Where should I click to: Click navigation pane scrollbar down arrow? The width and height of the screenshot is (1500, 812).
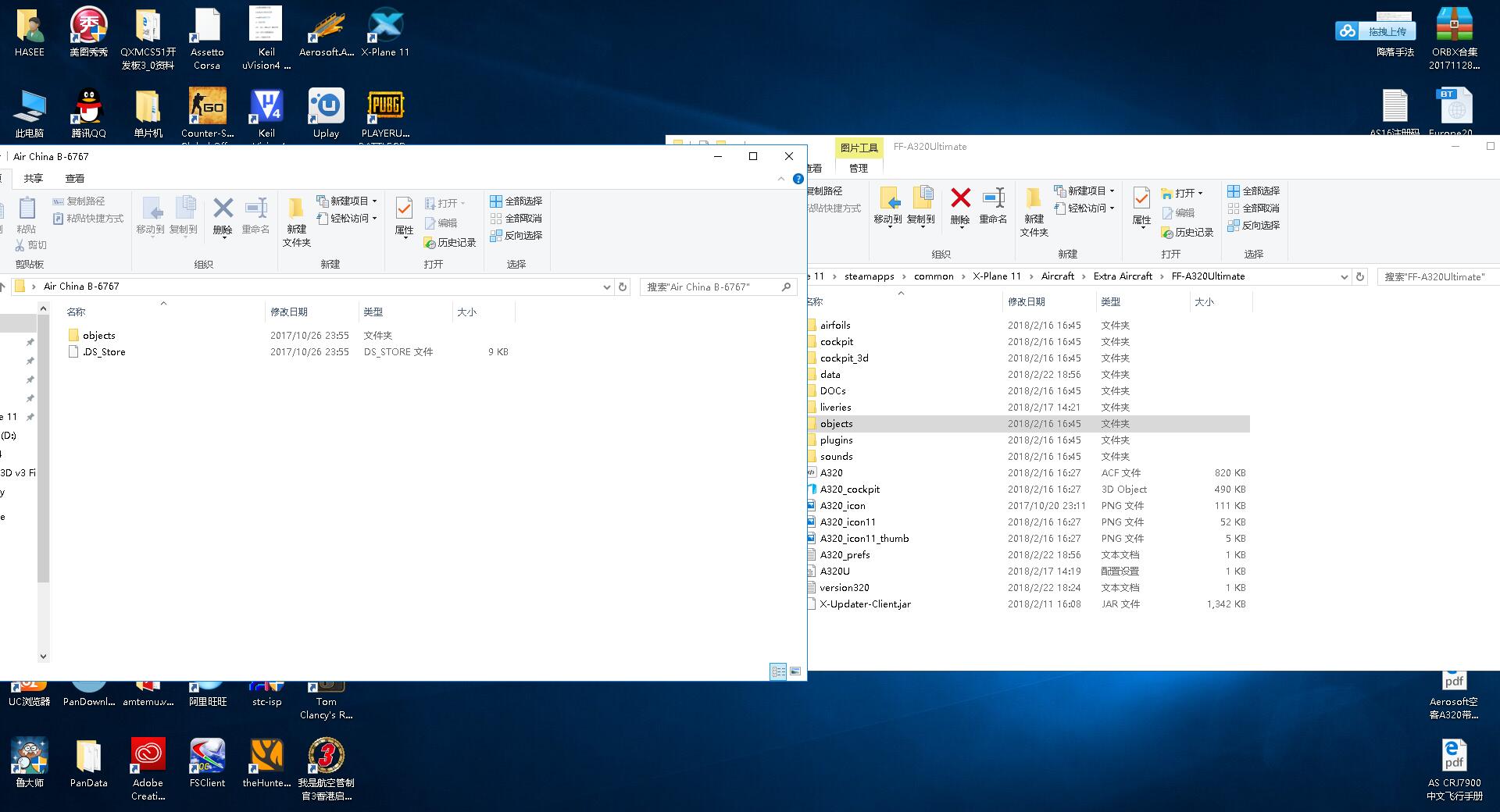click(43, 657)
